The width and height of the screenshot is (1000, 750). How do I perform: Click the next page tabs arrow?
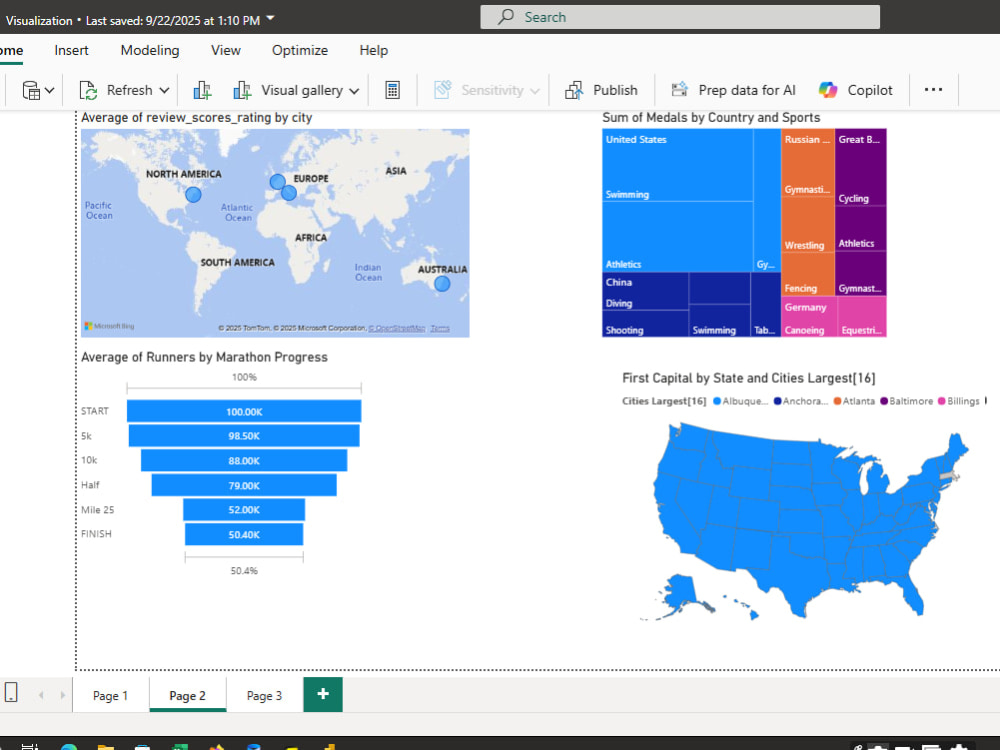click(62, 695)
